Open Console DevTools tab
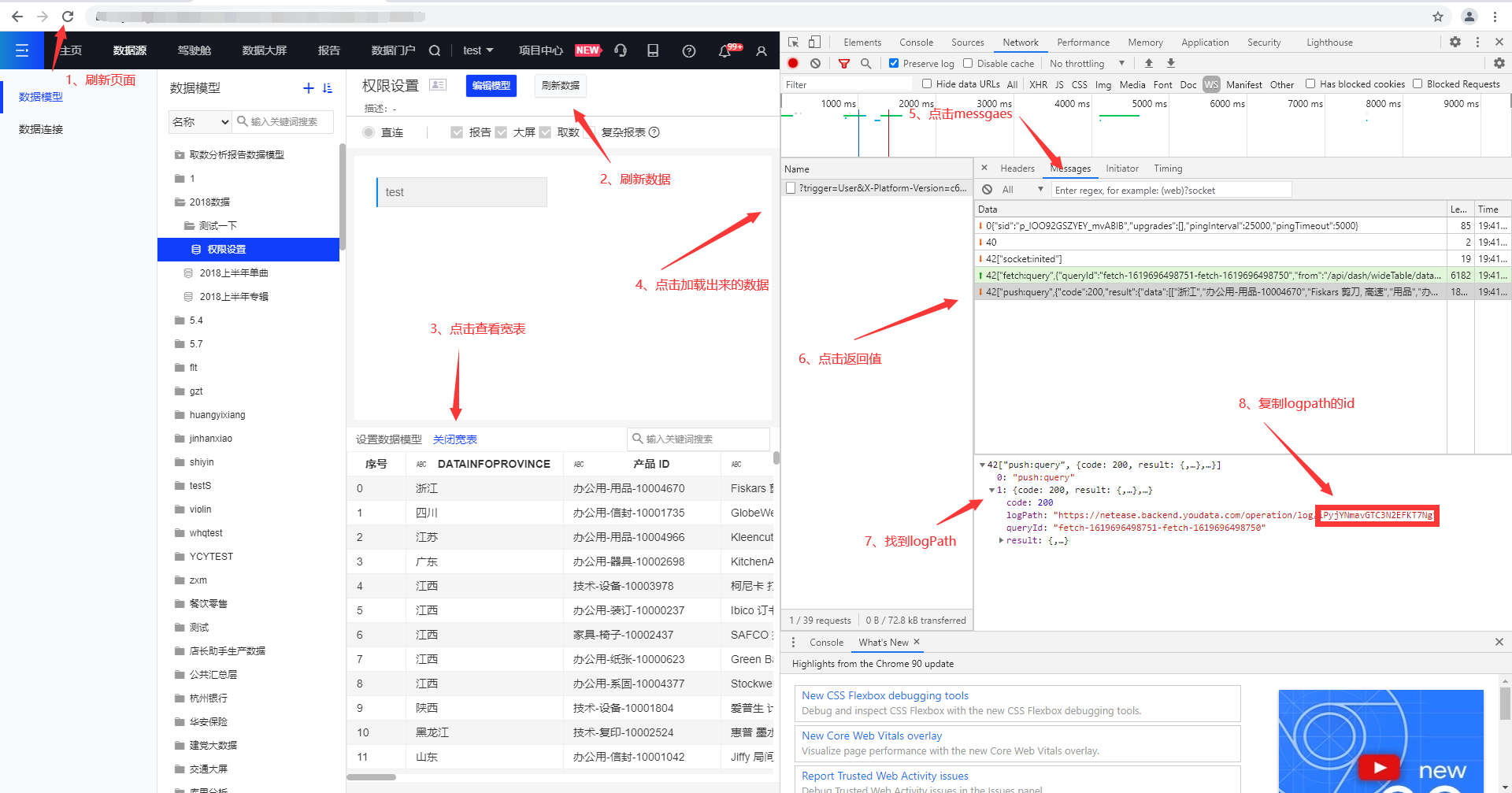1512x793 pixels. 916,43
